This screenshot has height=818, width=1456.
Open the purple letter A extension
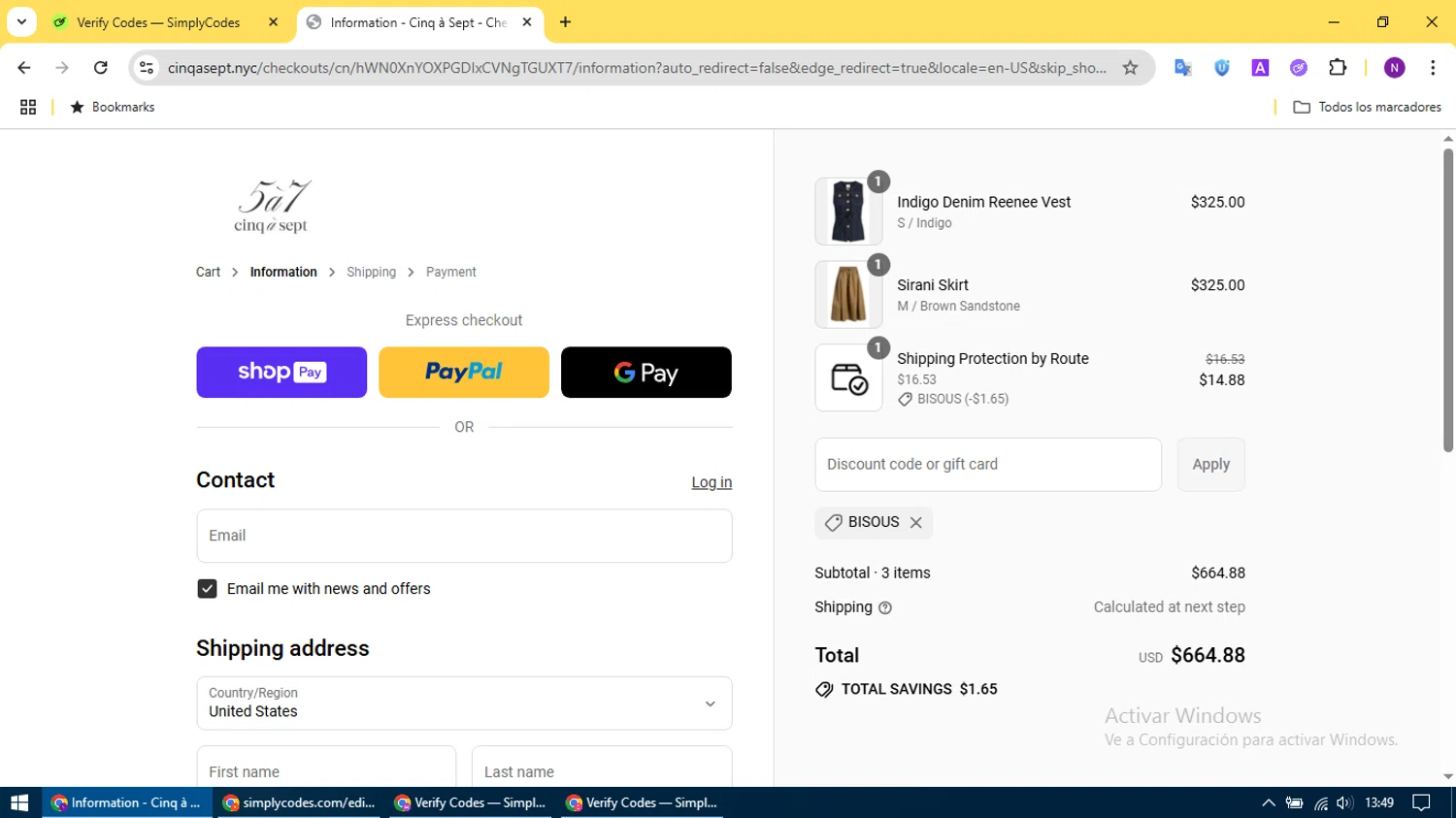click(x=1260, y=68)
